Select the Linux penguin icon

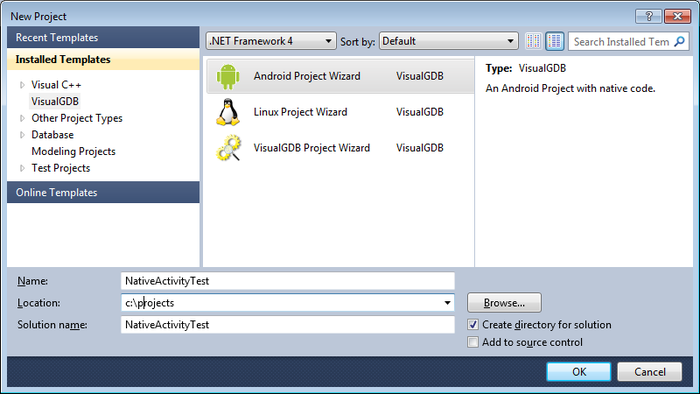click(x=228, y=112)
